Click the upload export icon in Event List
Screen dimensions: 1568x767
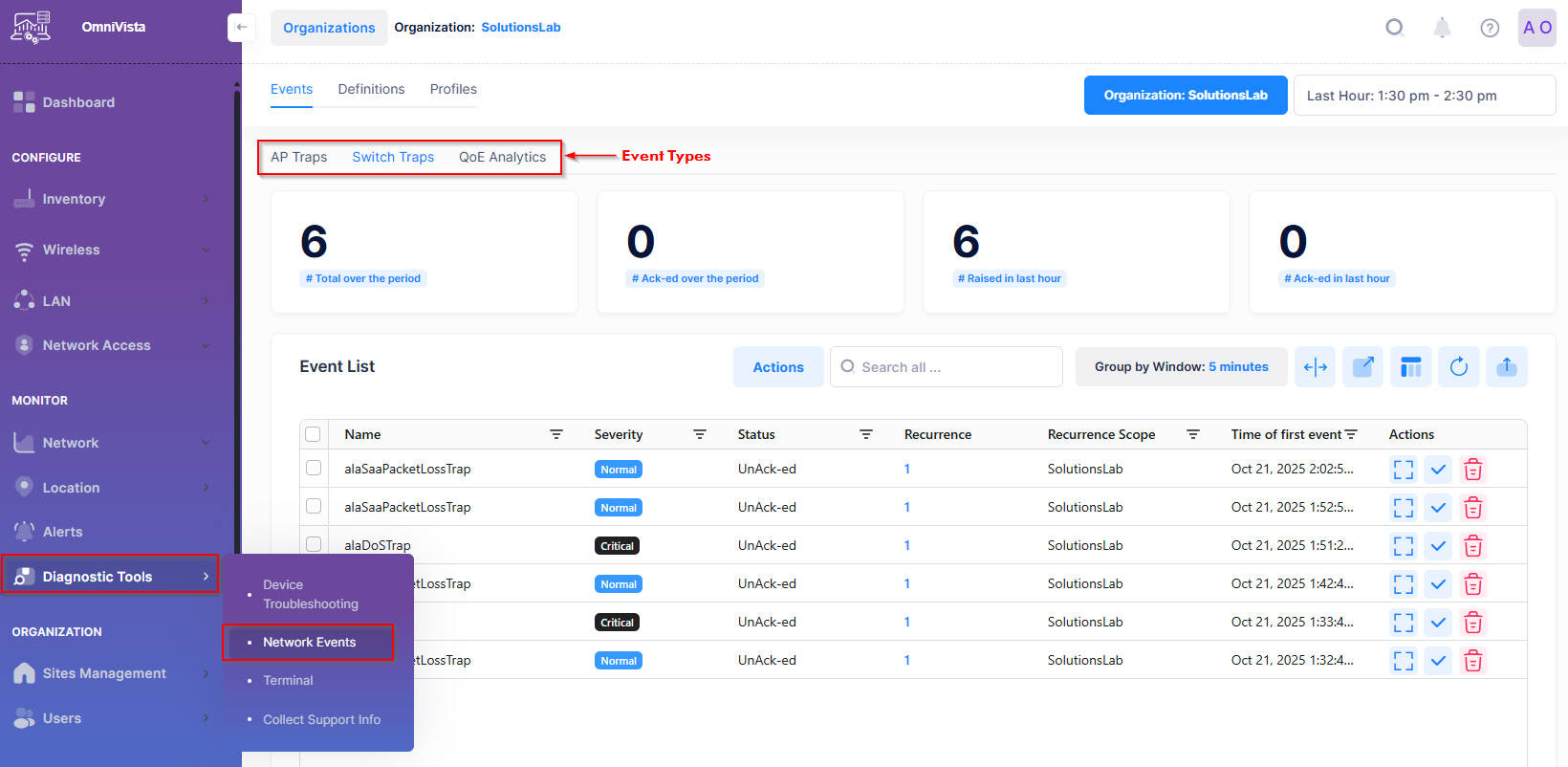[x=1506, y=367]
